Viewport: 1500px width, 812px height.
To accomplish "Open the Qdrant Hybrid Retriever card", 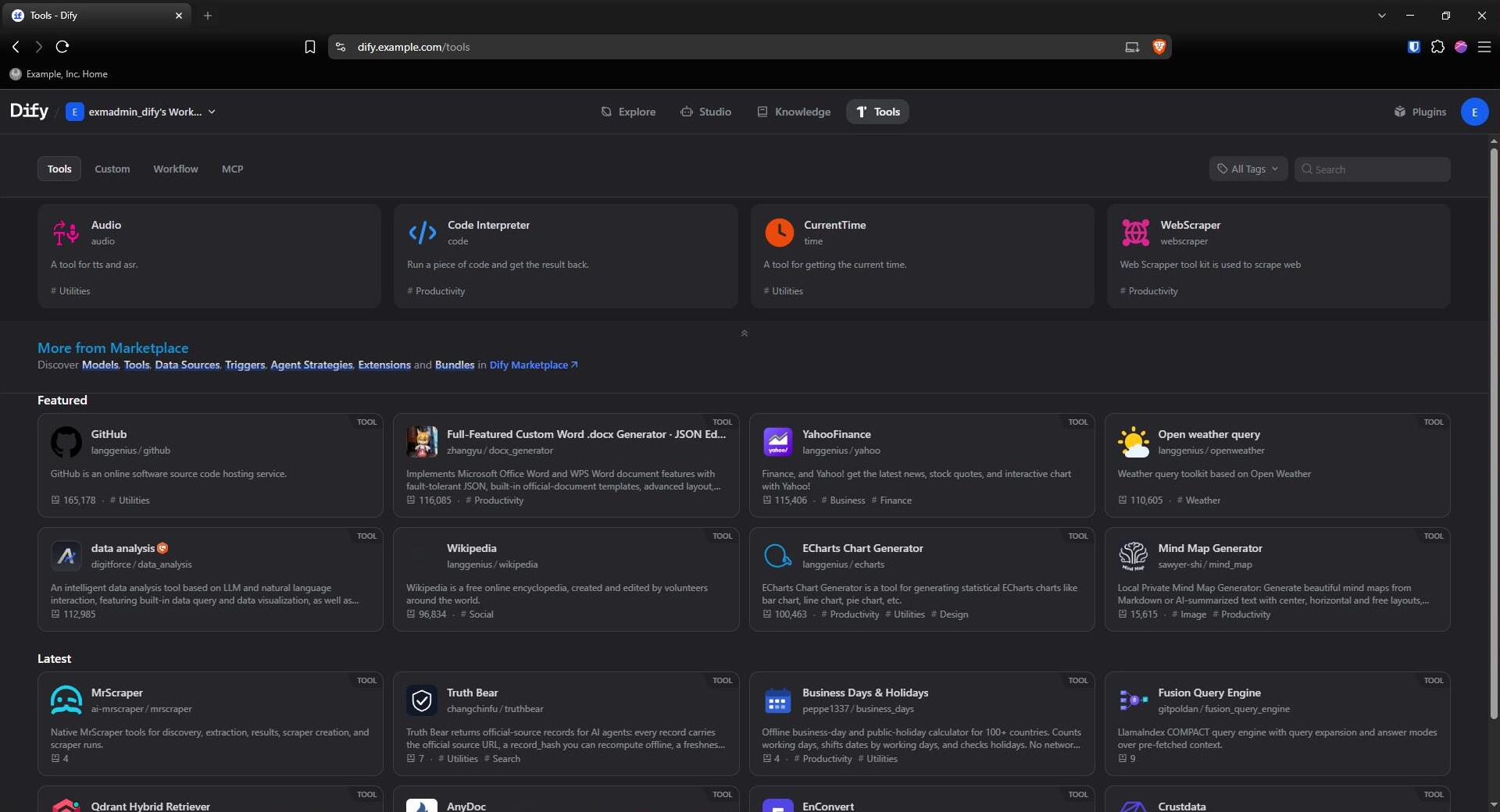I will tap(210, 799).
